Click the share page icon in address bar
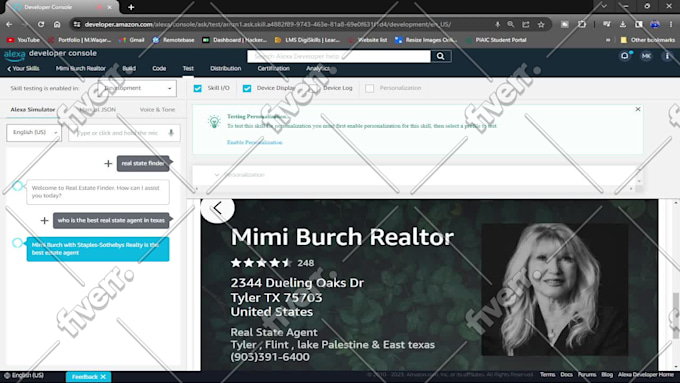This screenshot has width=680, height=383. [x=526, y=25]
